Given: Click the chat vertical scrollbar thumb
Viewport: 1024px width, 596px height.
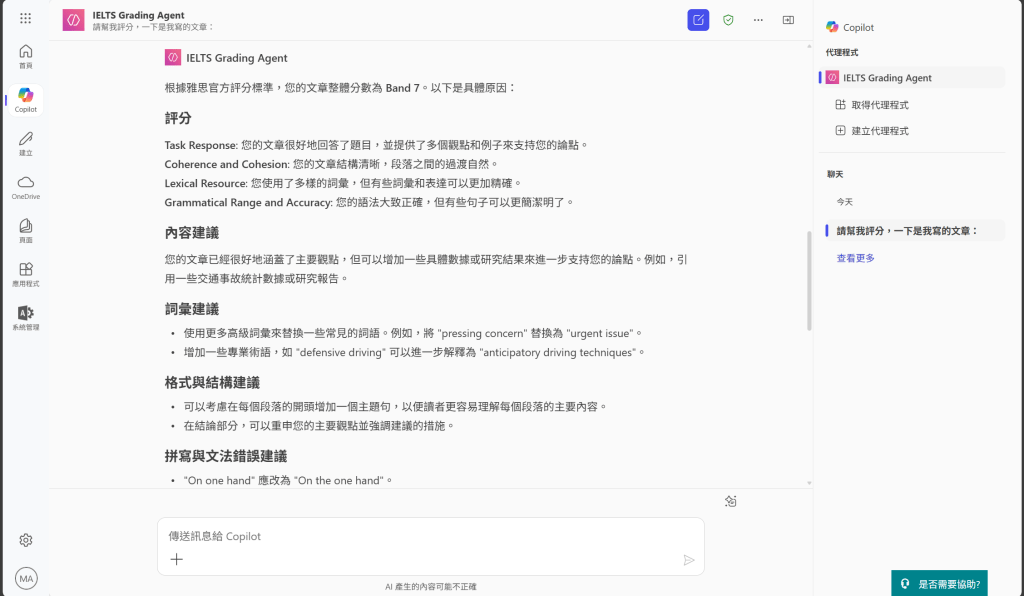Looking at the screenshot, I should [x=809, y=281].
